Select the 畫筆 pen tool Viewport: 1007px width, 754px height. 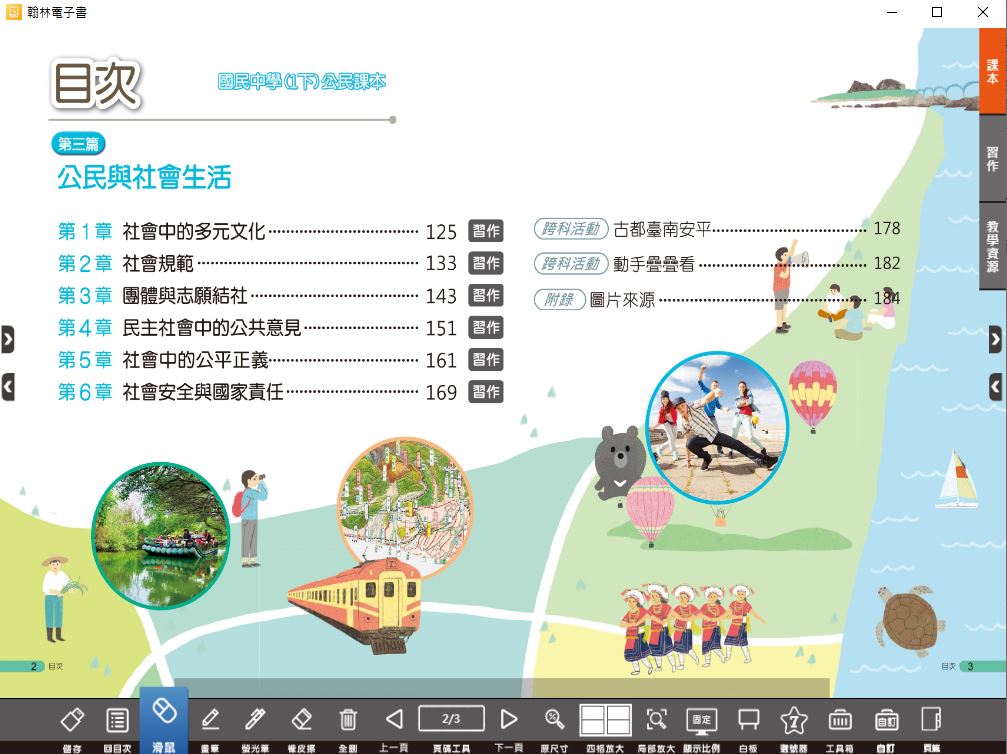pyautogui.click(x=210, y=720)
